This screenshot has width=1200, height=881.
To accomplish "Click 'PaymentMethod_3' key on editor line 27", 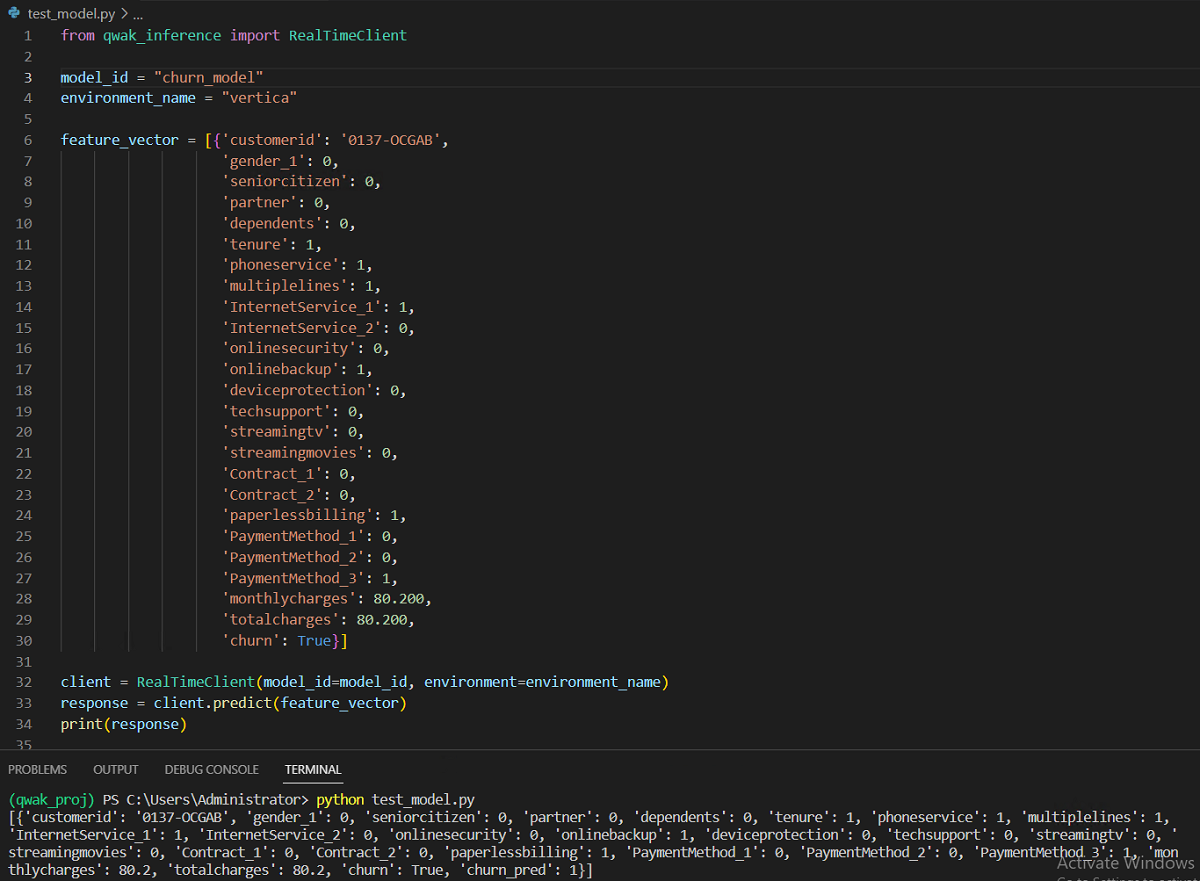I will pos(293,578).
